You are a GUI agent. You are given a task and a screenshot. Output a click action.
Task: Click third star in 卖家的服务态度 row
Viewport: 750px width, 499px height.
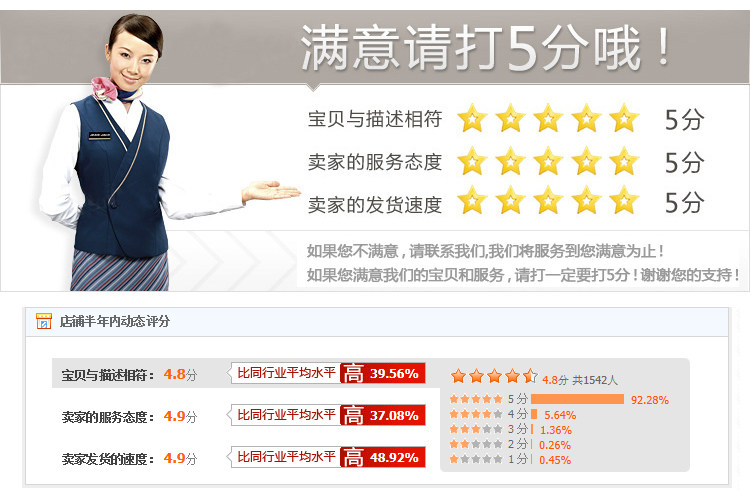[x=548, y=161]
